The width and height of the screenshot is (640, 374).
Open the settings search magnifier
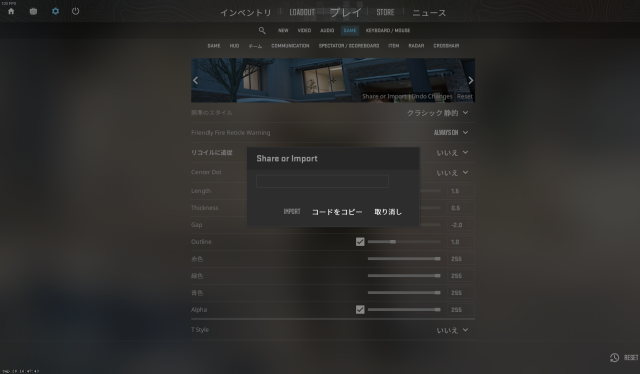coord(262,31)
